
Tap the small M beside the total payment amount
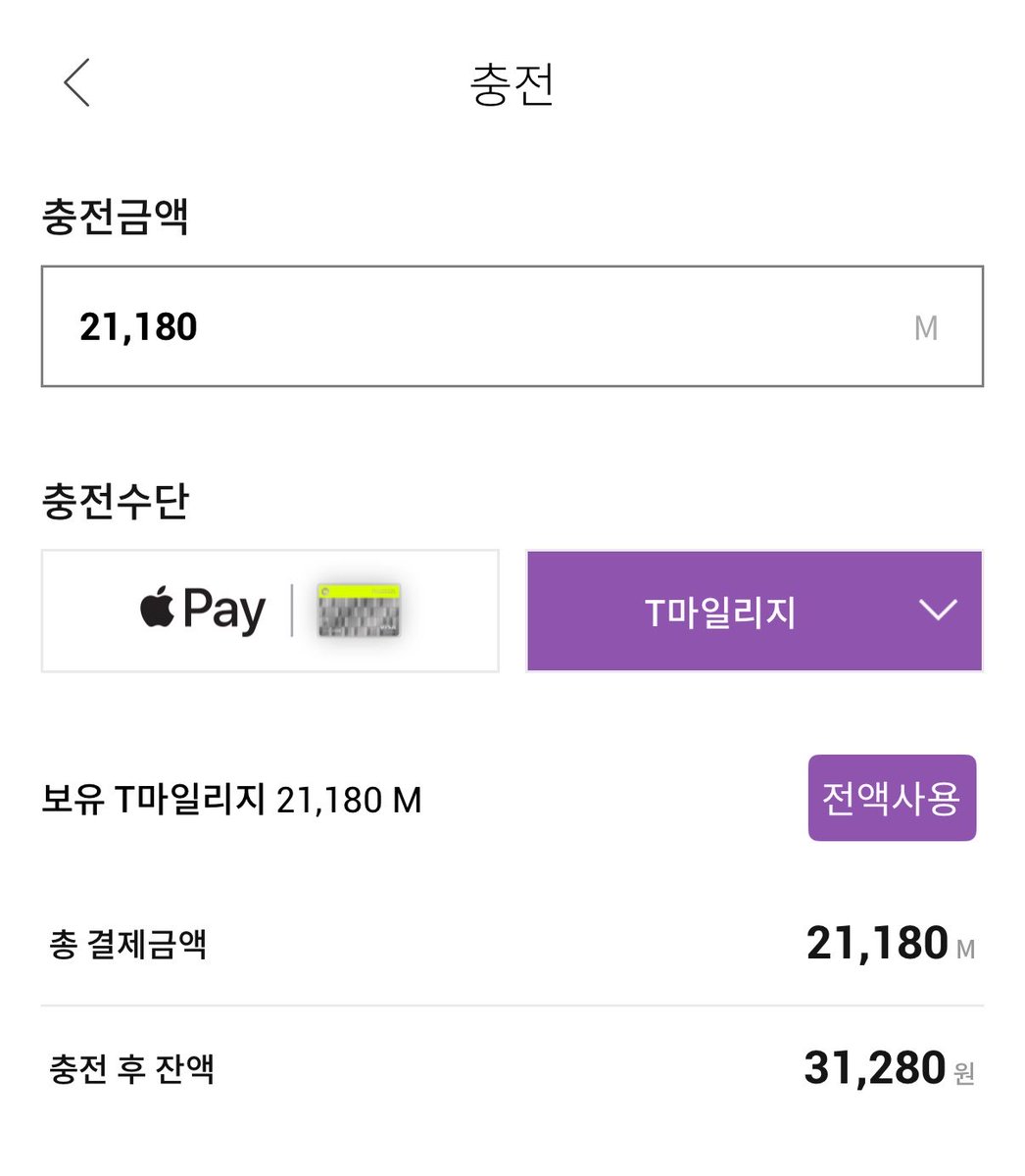965,950
